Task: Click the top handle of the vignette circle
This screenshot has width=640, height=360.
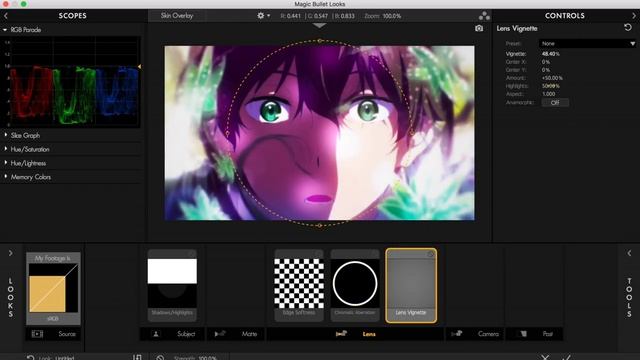Action: click(x=320, y=41)
